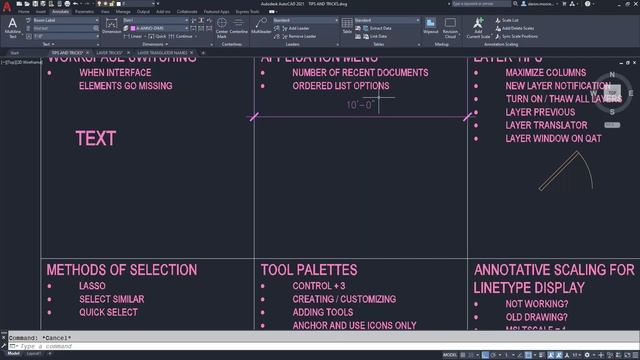
Task: Toggle Polar Tracking in status bar
Action: [493, 355]
